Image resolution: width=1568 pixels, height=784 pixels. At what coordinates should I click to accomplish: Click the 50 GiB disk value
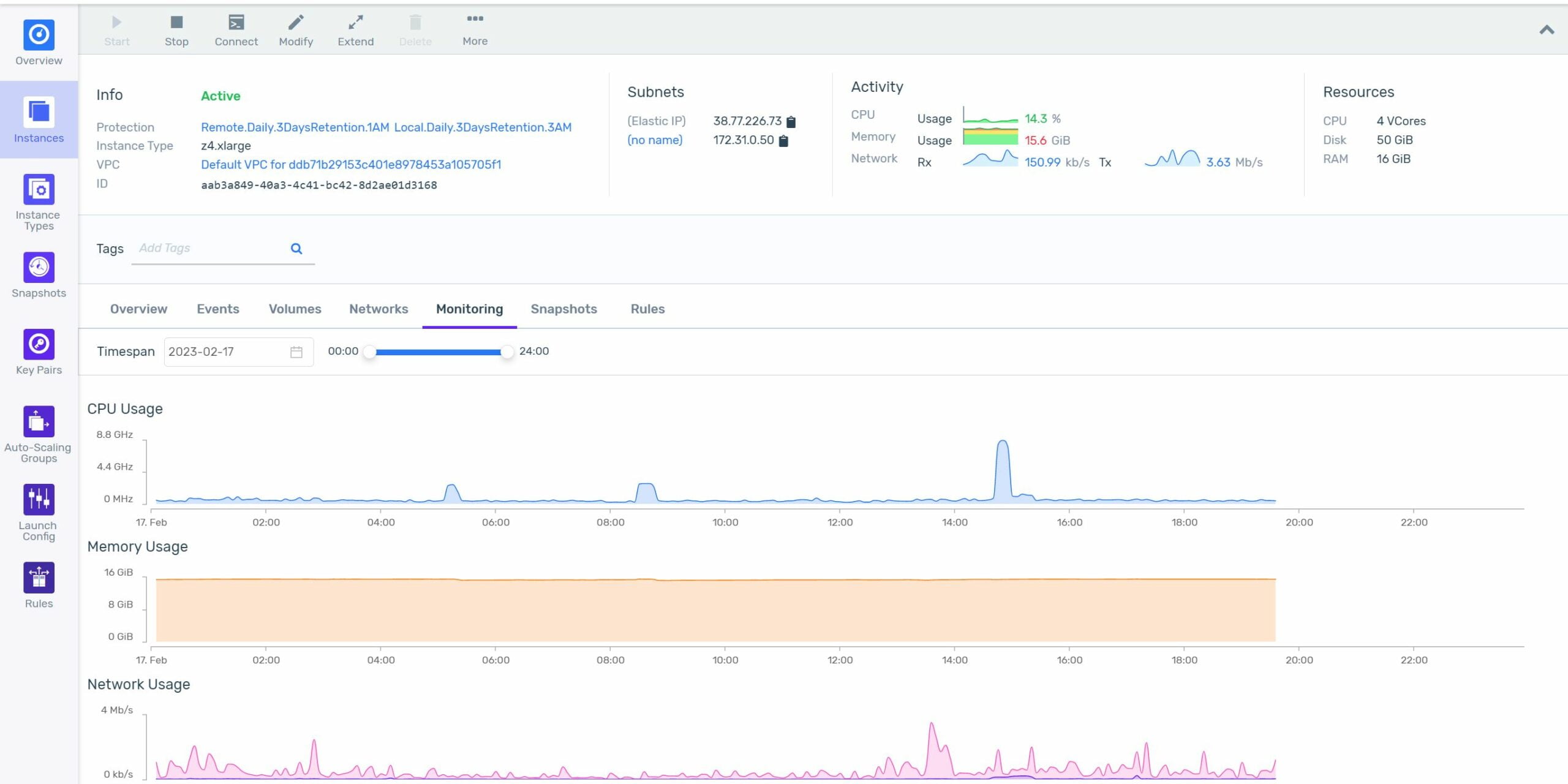point(1395,140)
